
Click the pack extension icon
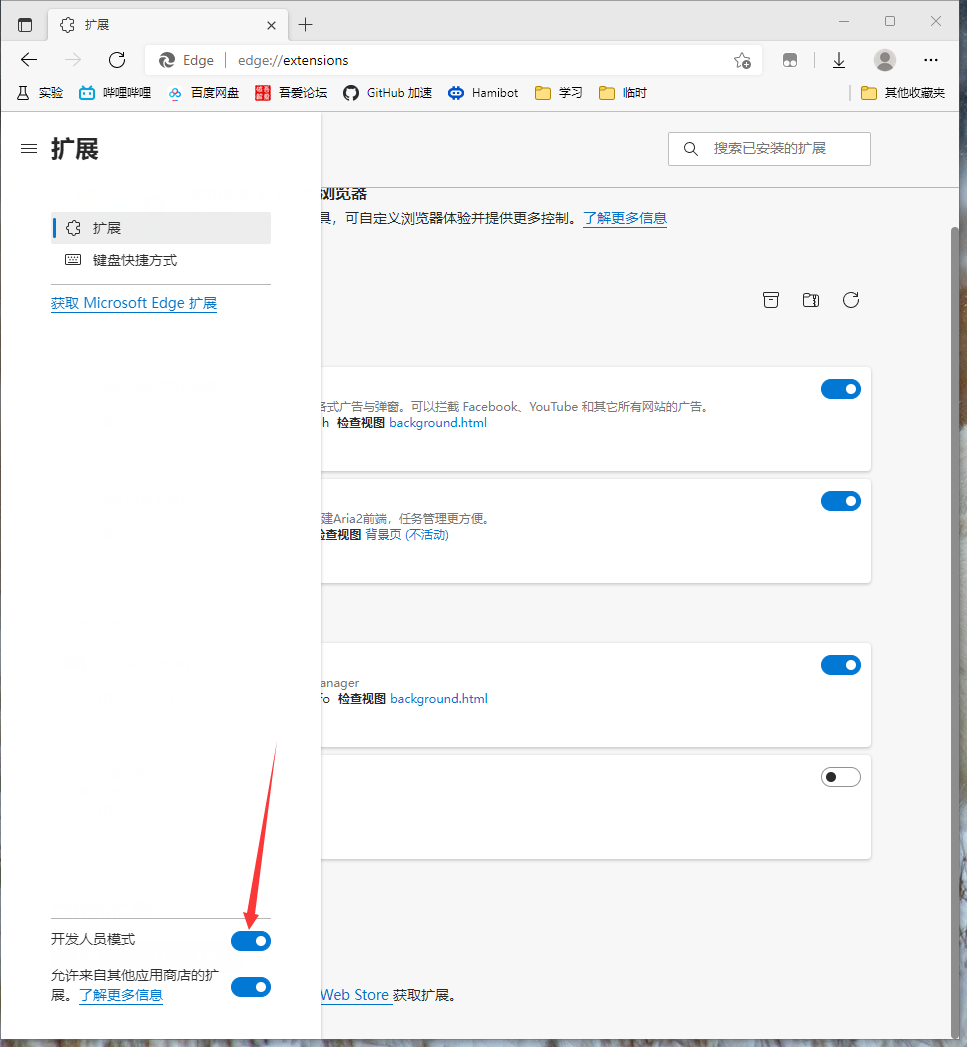(811, 300)
